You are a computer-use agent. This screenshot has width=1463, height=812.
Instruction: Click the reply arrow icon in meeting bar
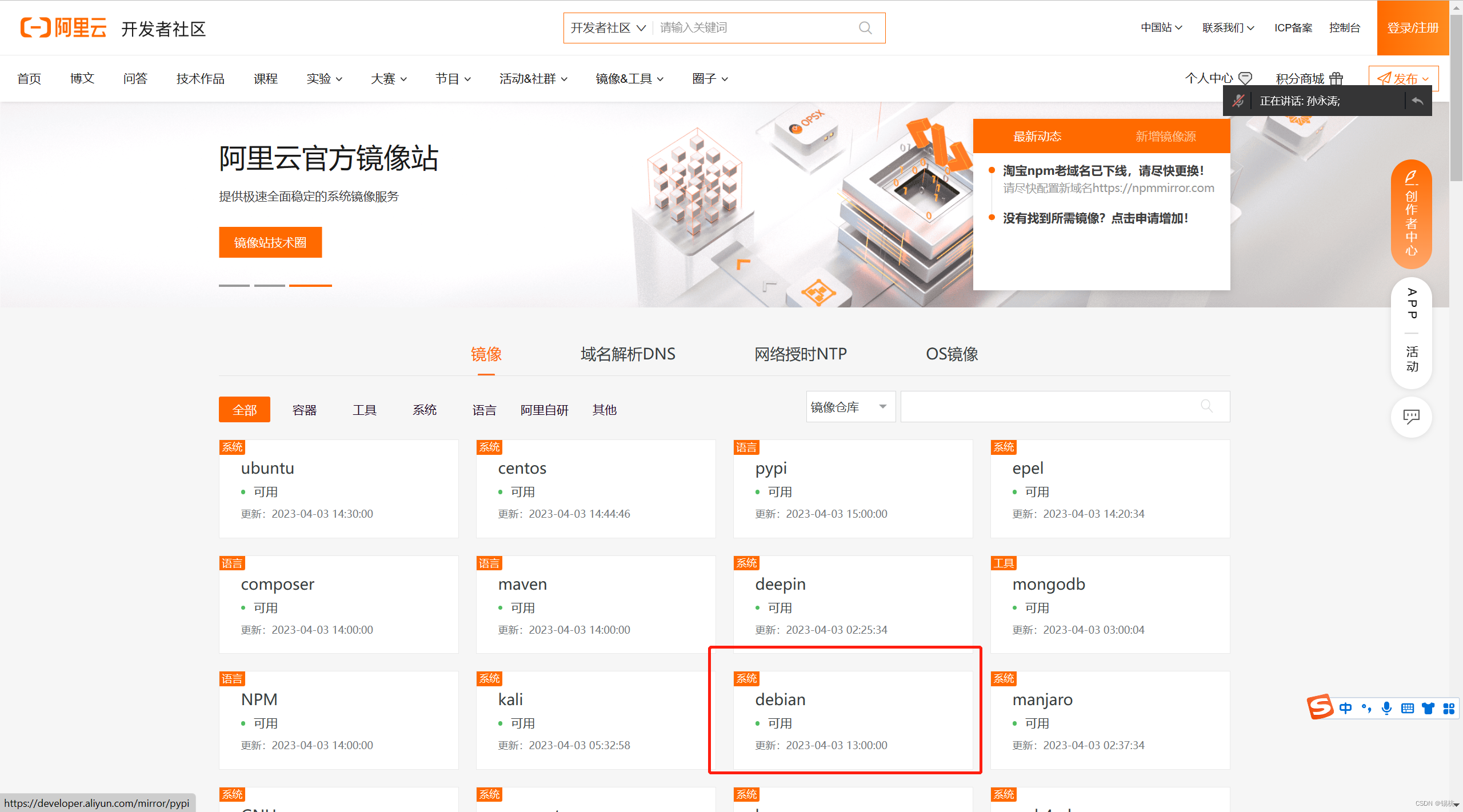(1418, 101)
